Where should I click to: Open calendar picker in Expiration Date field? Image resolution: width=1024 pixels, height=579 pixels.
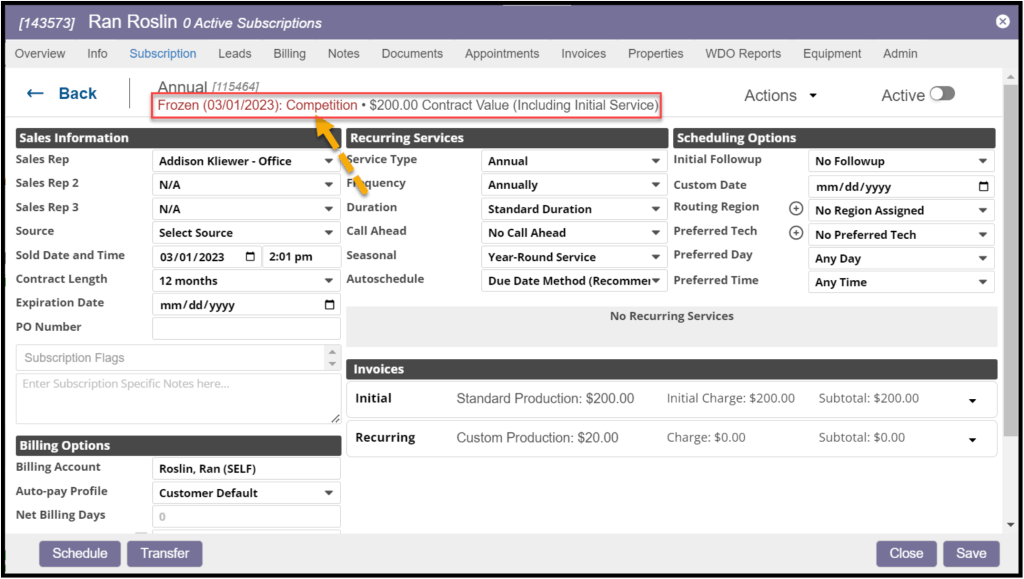pyautogui.click(x=329, y=305)
